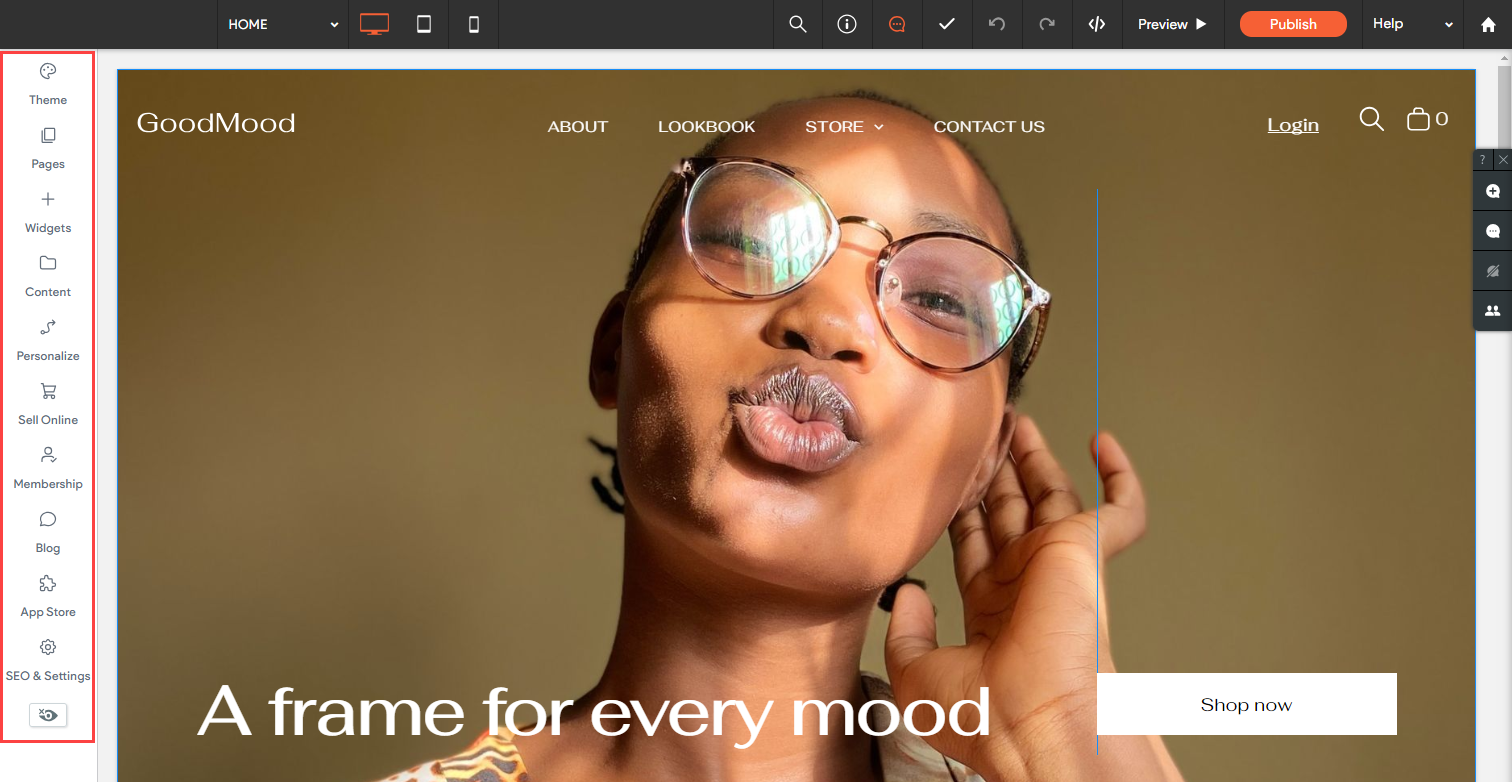Toggle side panel visibility eye button
This screenshot has height=782, width=1512.
pos(48,715)
